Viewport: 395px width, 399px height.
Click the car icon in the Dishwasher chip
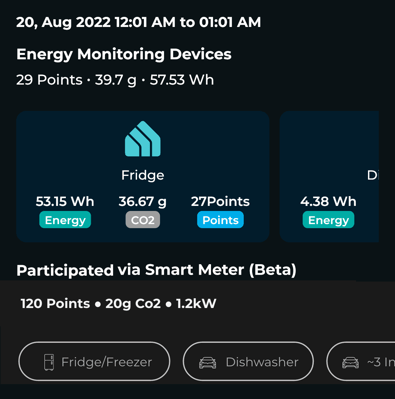tap(207, 362)
